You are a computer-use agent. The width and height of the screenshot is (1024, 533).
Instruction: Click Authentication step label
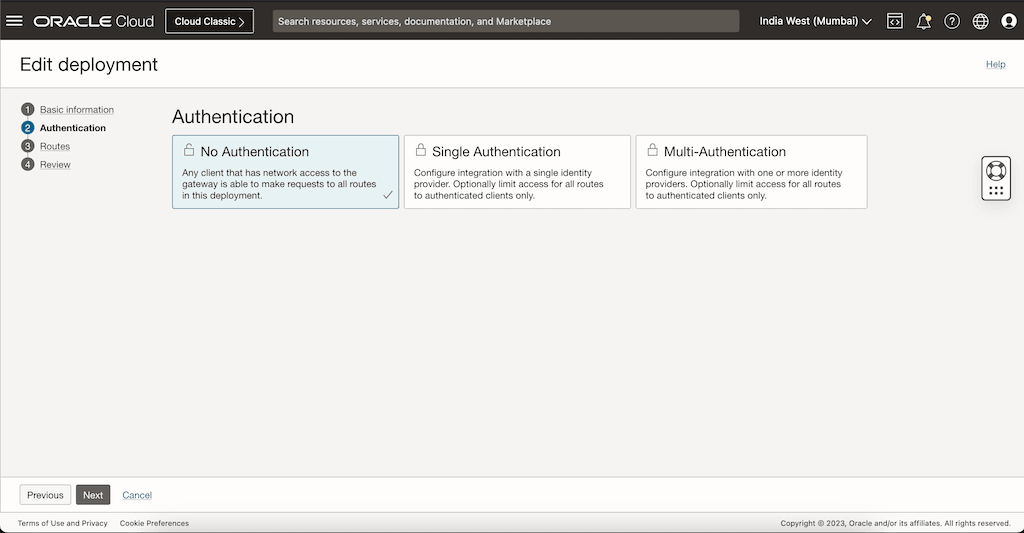[72, 128]
